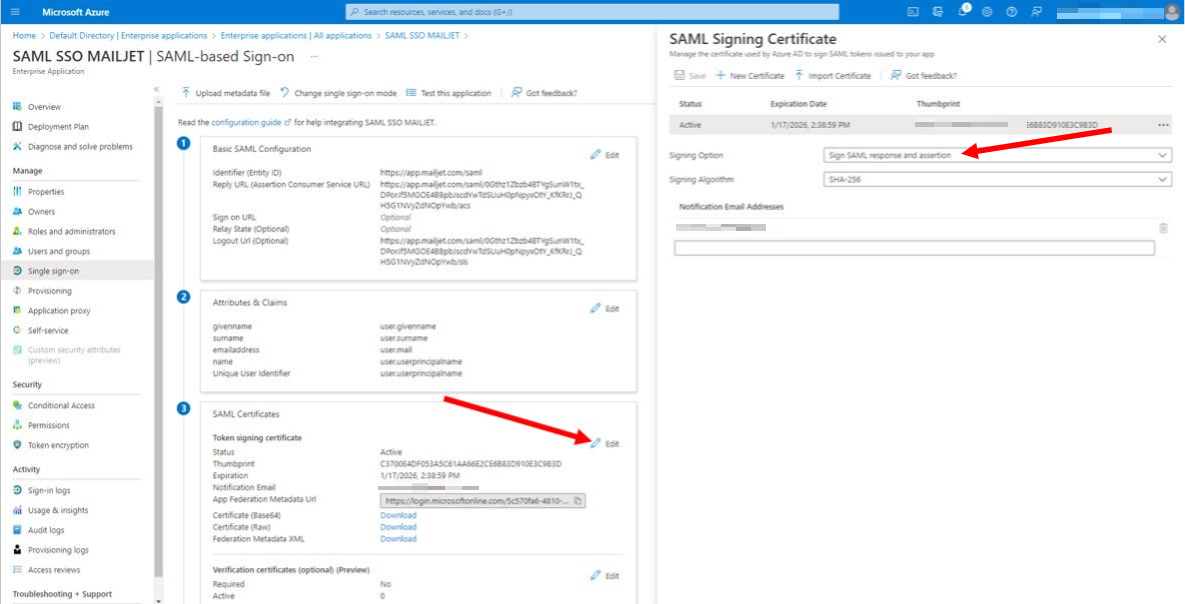Delete the listed notification email address
The image size is (1185, 604).
[x=1163, y=228]
